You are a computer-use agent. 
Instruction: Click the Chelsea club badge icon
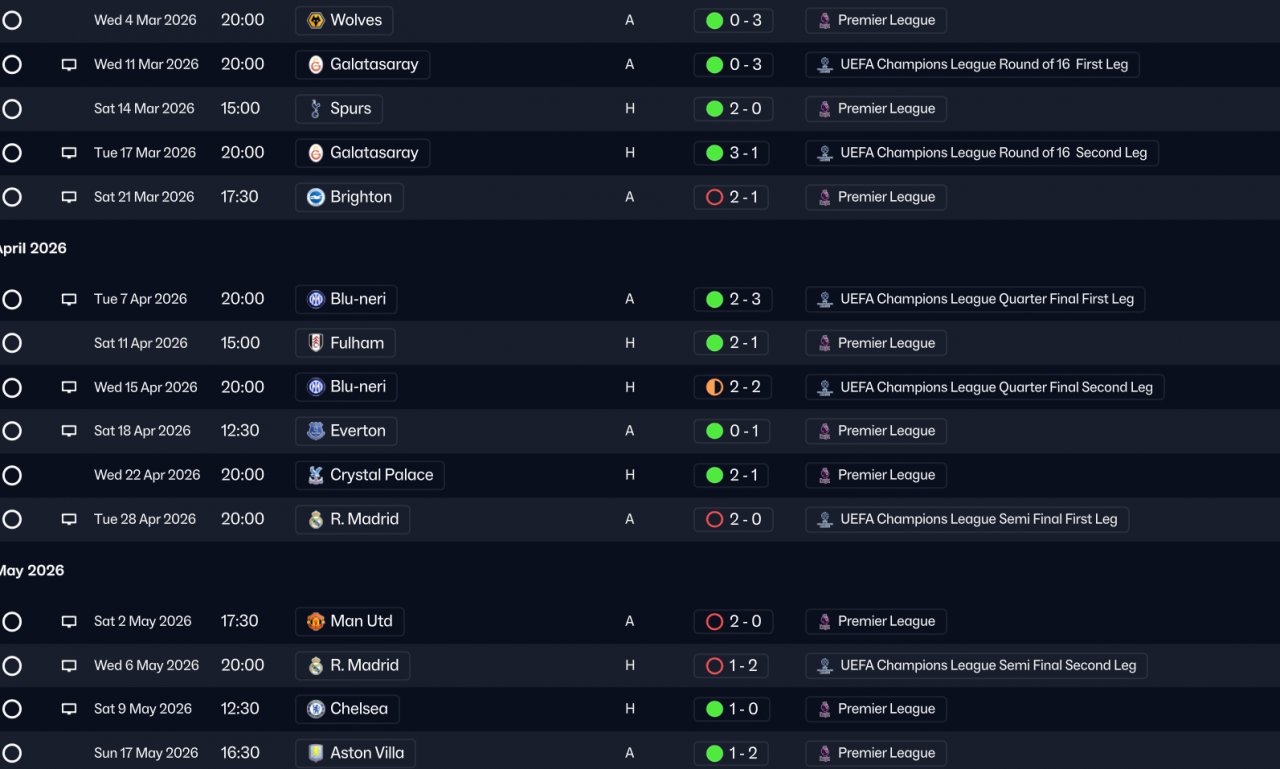[x=316, y=709]
